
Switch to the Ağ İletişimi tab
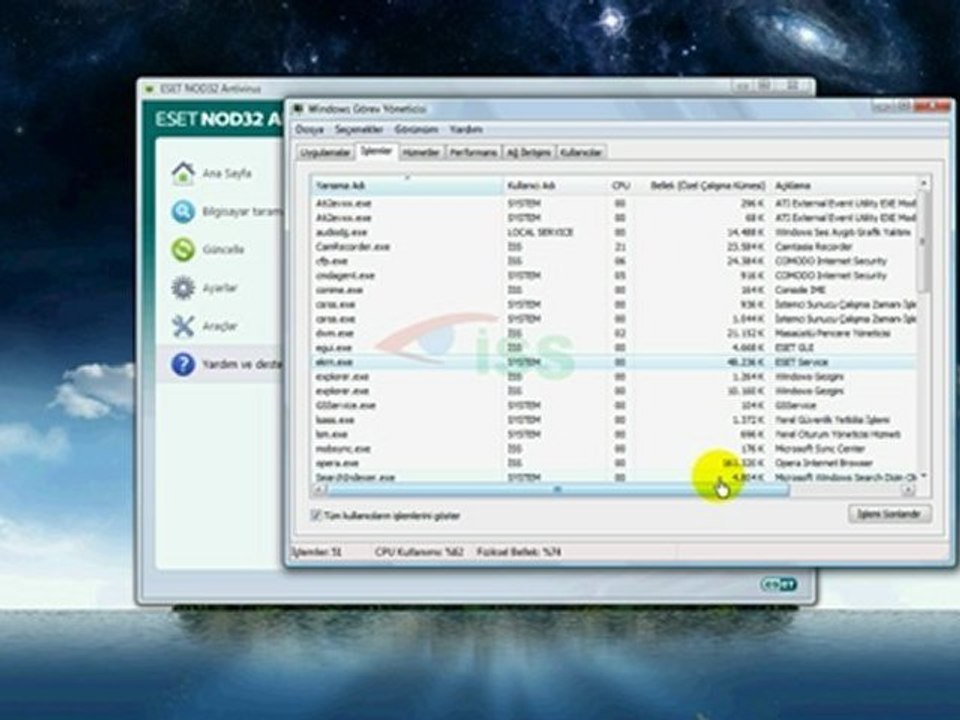pos(530,152)
